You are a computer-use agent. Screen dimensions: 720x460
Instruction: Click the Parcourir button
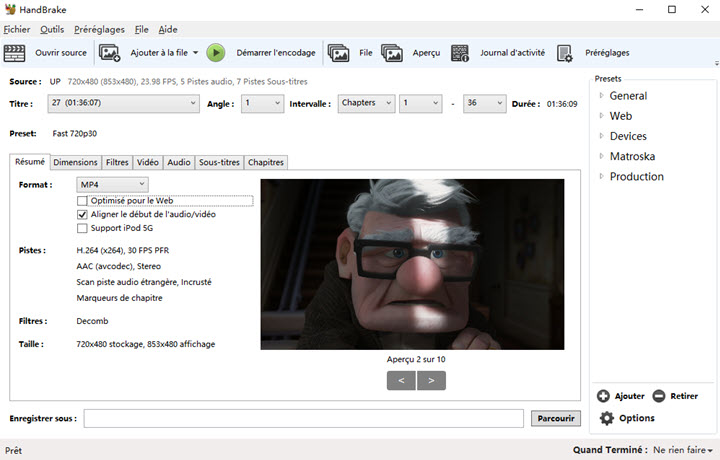click(556, 418)
